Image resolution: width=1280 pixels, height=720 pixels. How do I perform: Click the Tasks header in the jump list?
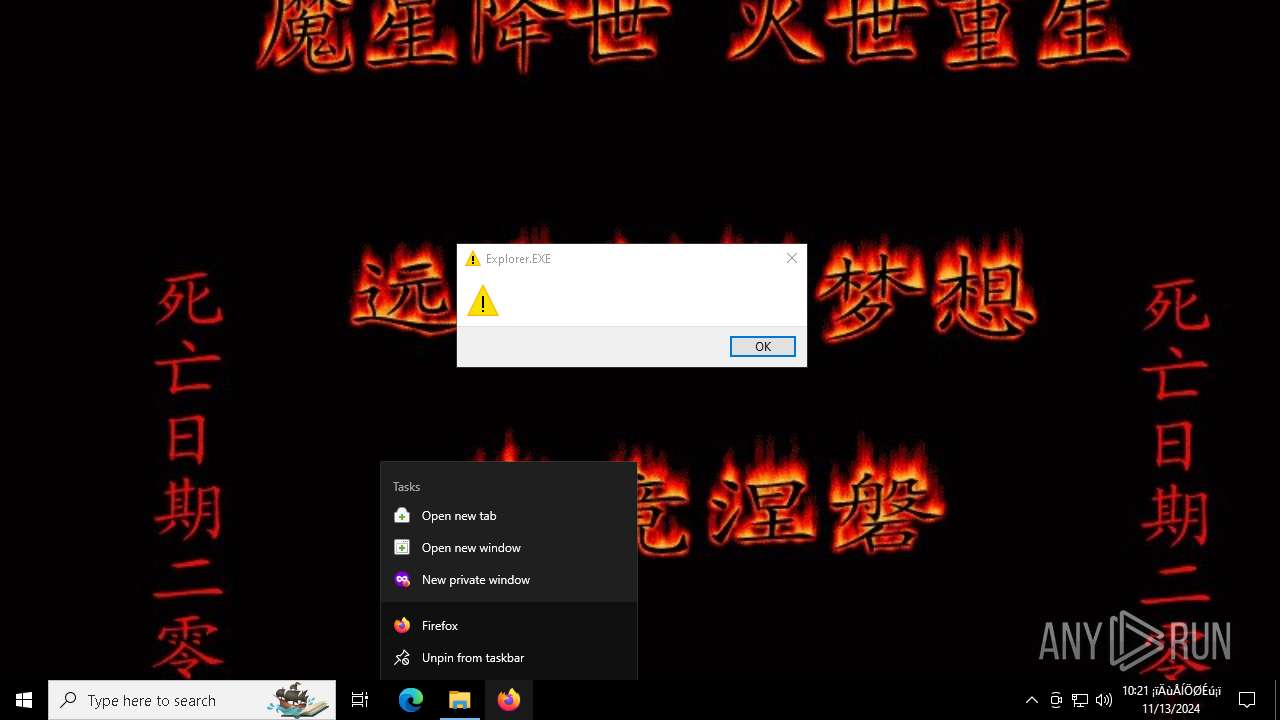coord(406,487)
